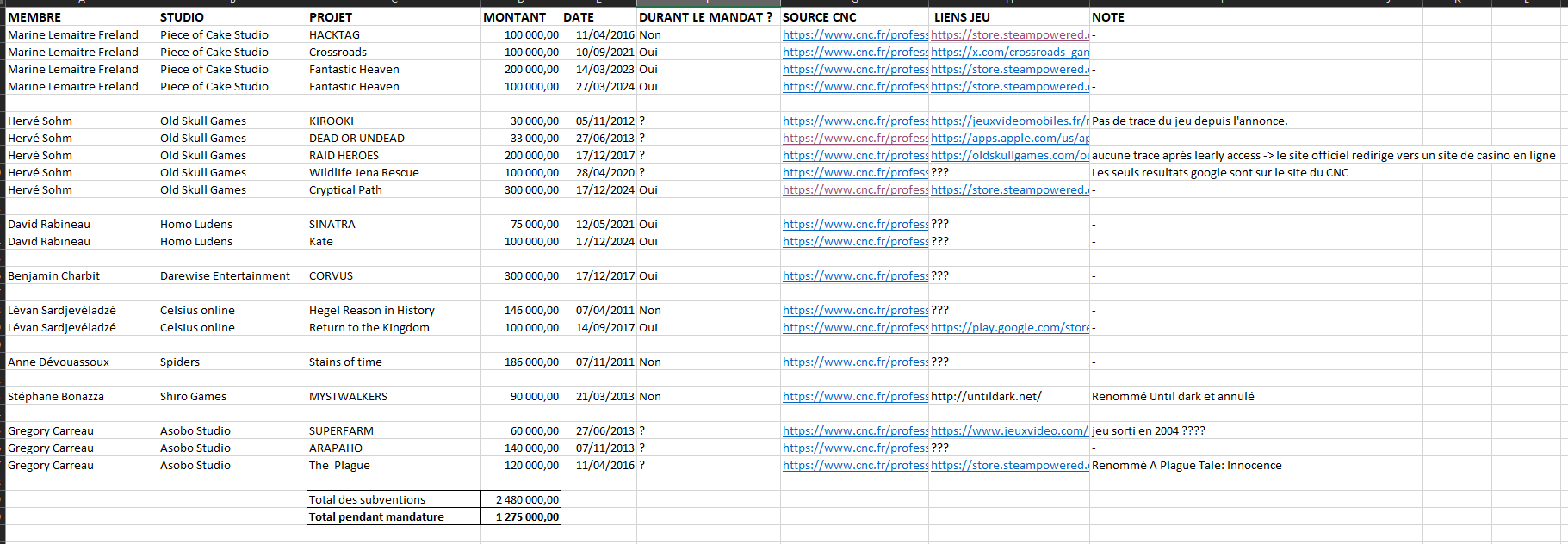Select the 'Total des subventions' label cell

coord(394,499)
